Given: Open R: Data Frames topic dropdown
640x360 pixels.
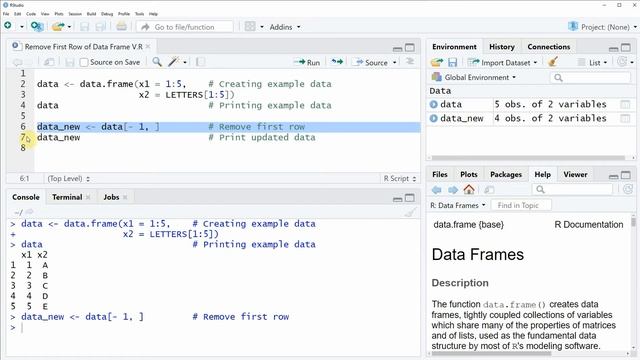Looking at the screenshot, I should click(458, 205).
